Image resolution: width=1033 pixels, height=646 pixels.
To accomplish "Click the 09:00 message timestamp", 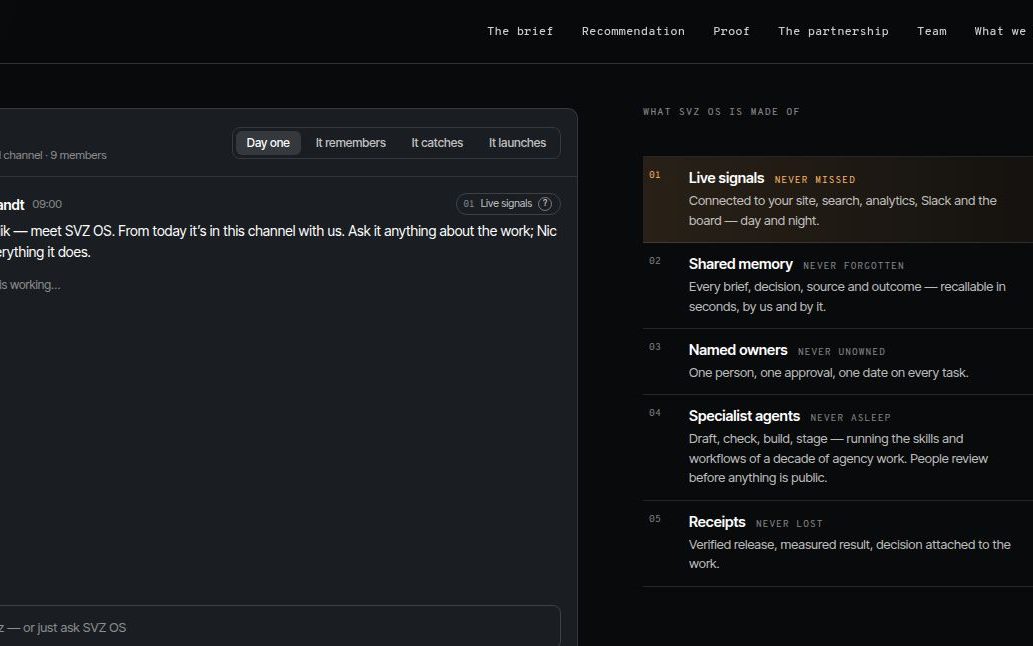I will [x=47, y=204].
